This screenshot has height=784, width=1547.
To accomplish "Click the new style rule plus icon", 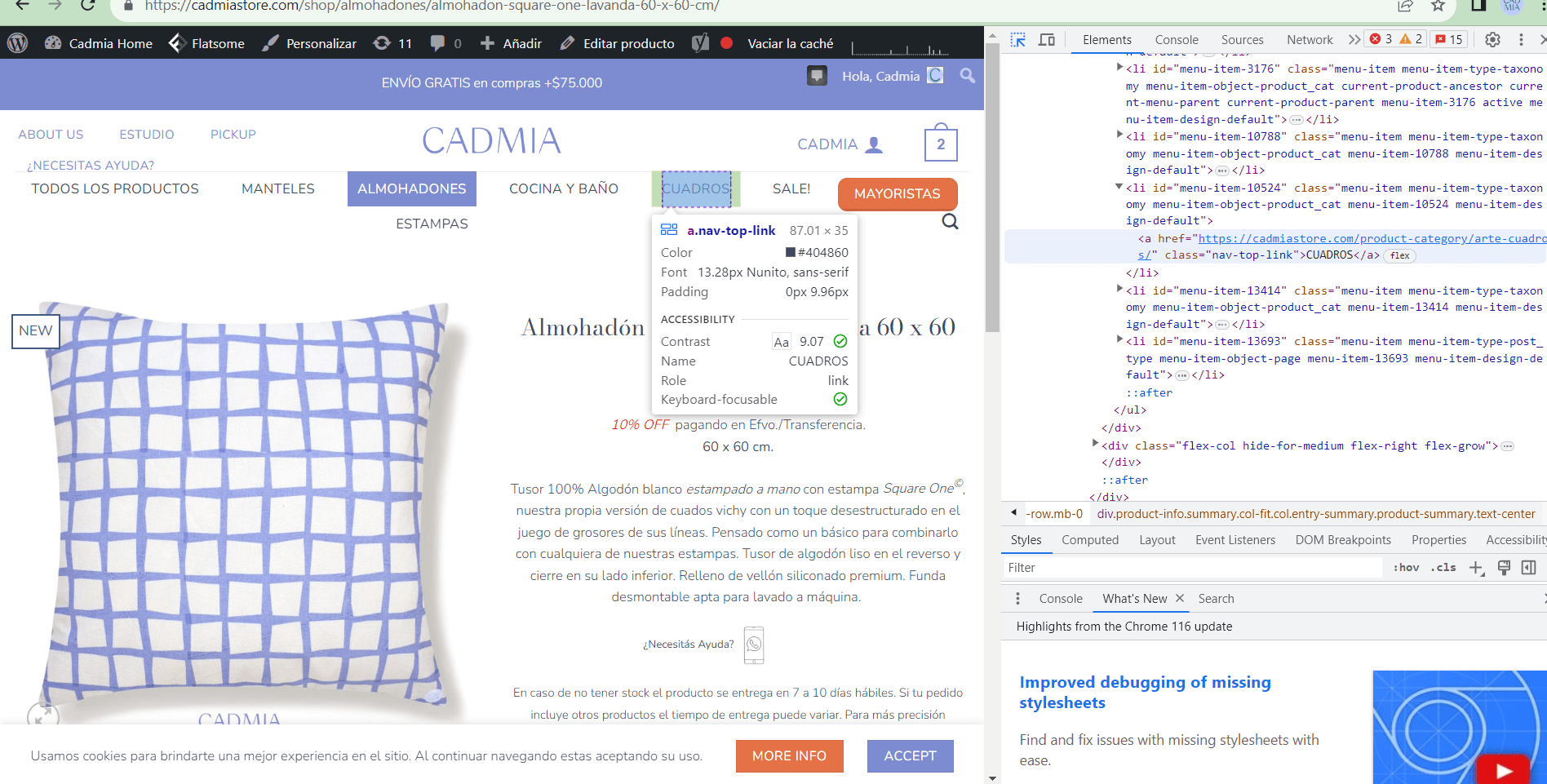I will point(1476,568).
